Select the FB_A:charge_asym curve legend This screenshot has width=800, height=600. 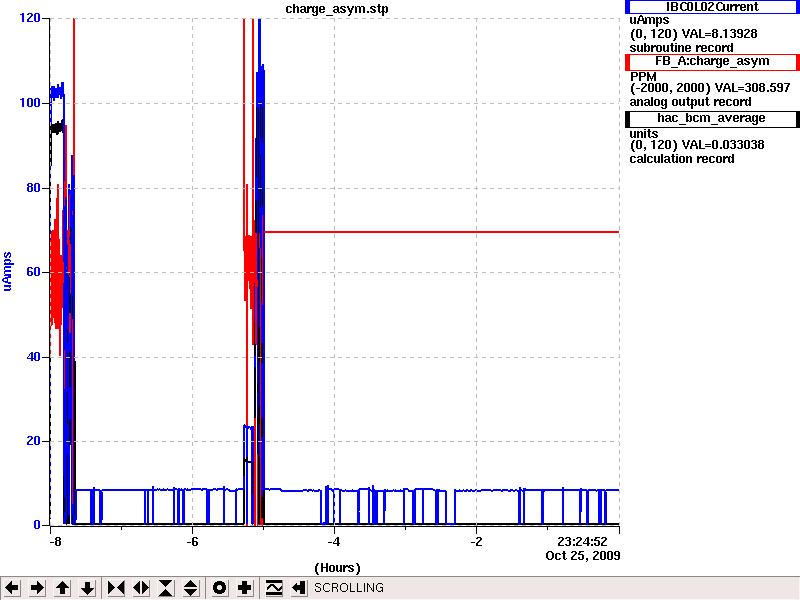pos(712,62)
